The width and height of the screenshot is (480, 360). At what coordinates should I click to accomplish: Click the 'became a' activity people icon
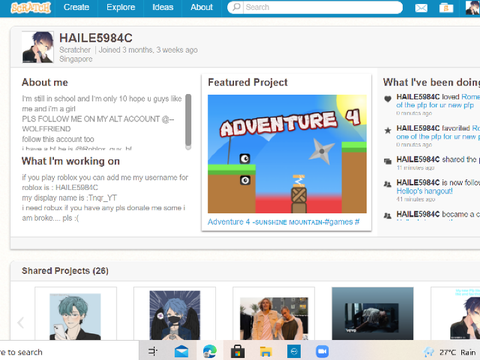coord(387,216)
